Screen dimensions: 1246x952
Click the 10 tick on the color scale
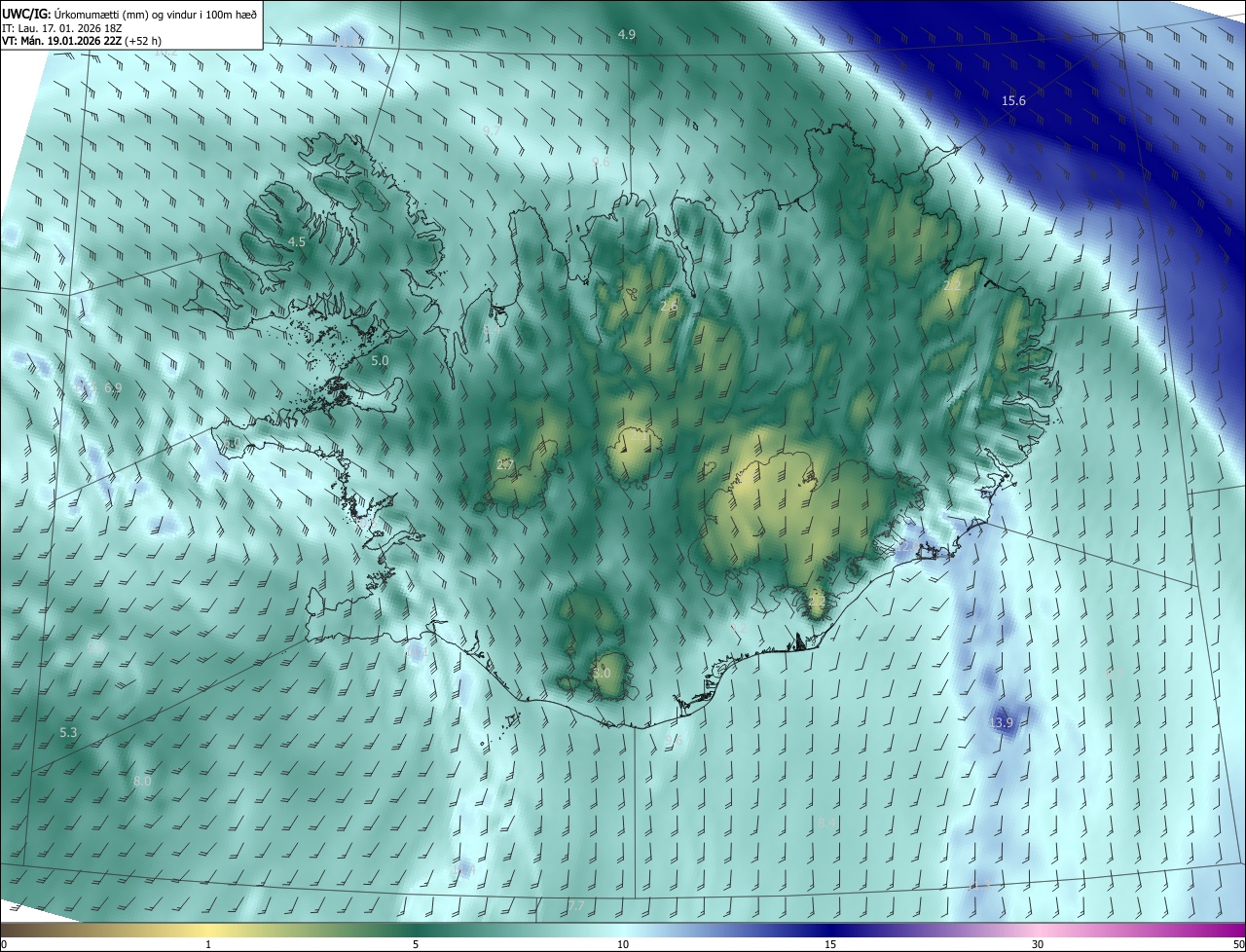623,944
